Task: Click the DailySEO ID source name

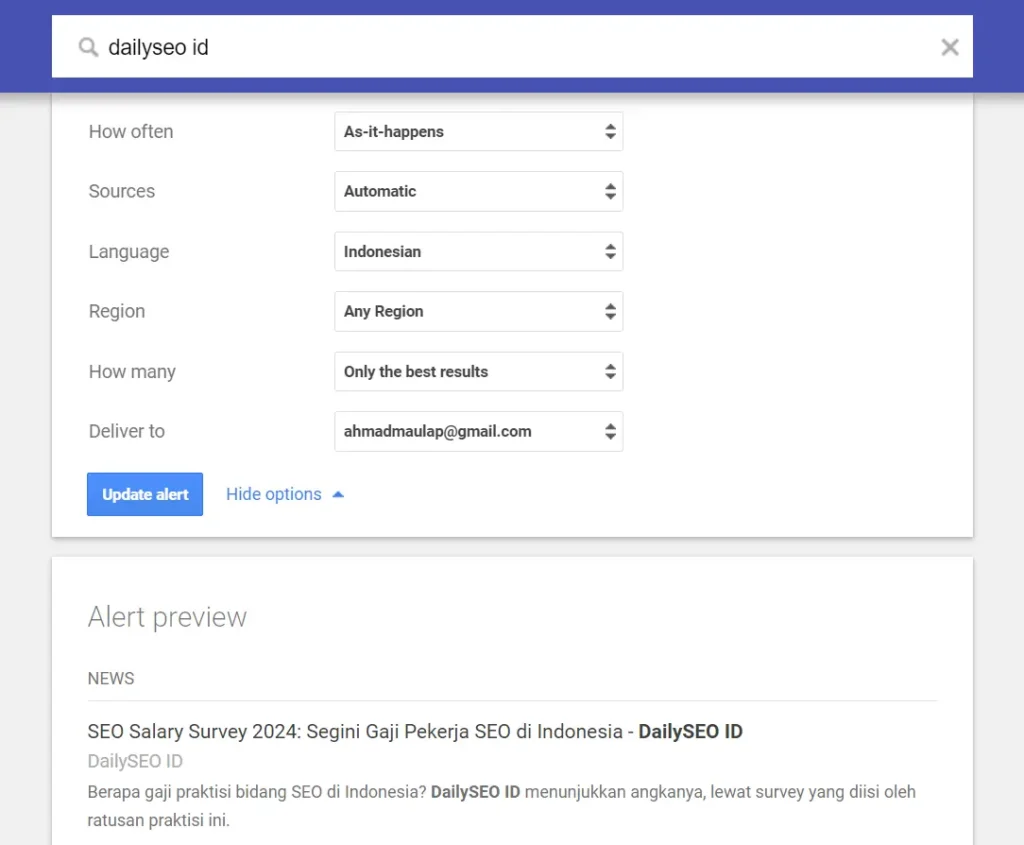Action: click(135, 761)
